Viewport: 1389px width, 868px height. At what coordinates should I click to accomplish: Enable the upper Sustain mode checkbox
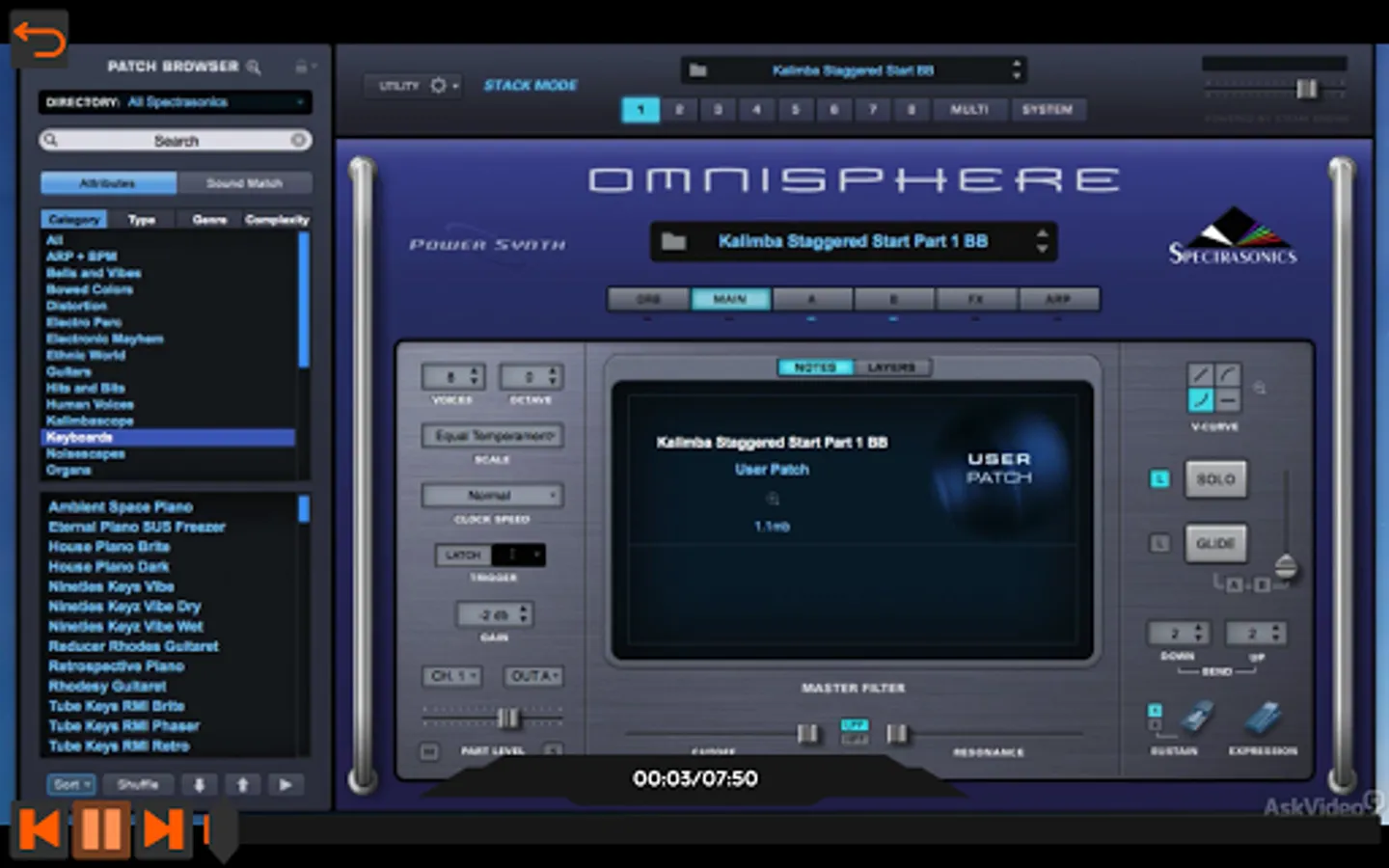point(1155,710)
